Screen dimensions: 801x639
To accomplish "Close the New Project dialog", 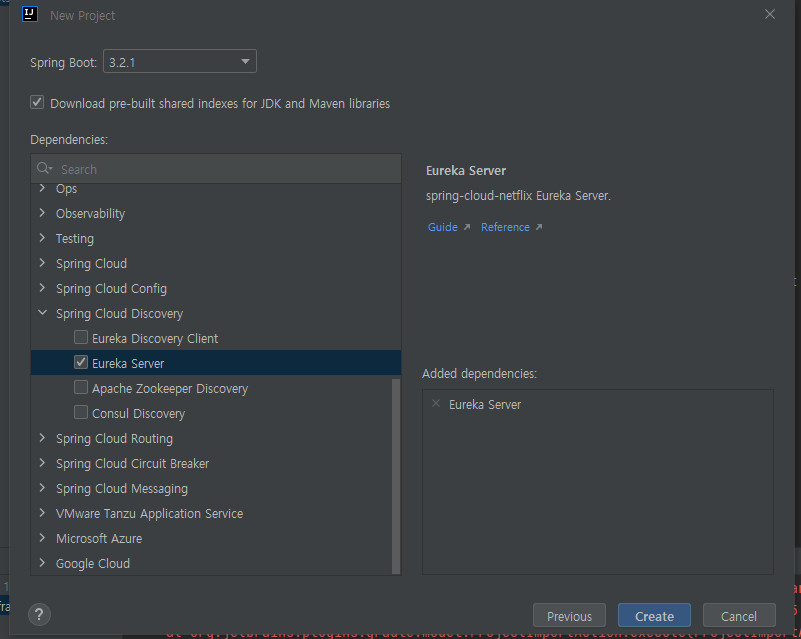I will (770, 14).
